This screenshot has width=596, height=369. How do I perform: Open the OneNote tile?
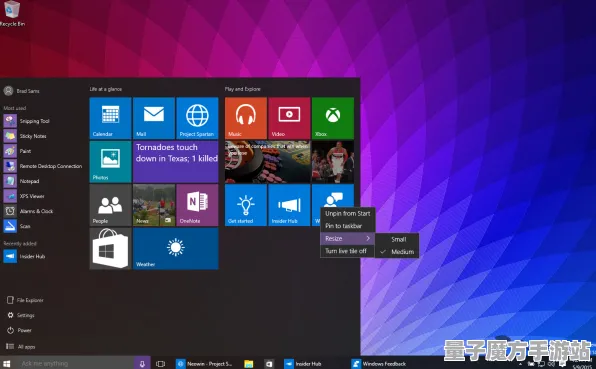click(197, 205)
